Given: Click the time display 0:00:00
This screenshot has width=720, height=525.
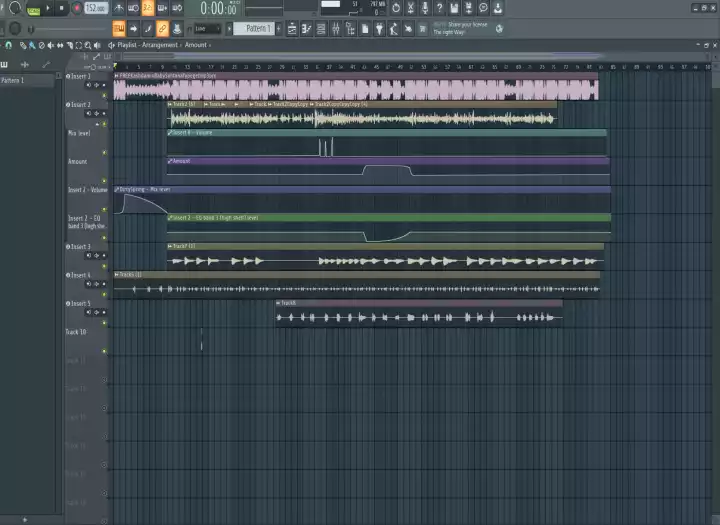Looking at the screenshot, I should (219, 8).
